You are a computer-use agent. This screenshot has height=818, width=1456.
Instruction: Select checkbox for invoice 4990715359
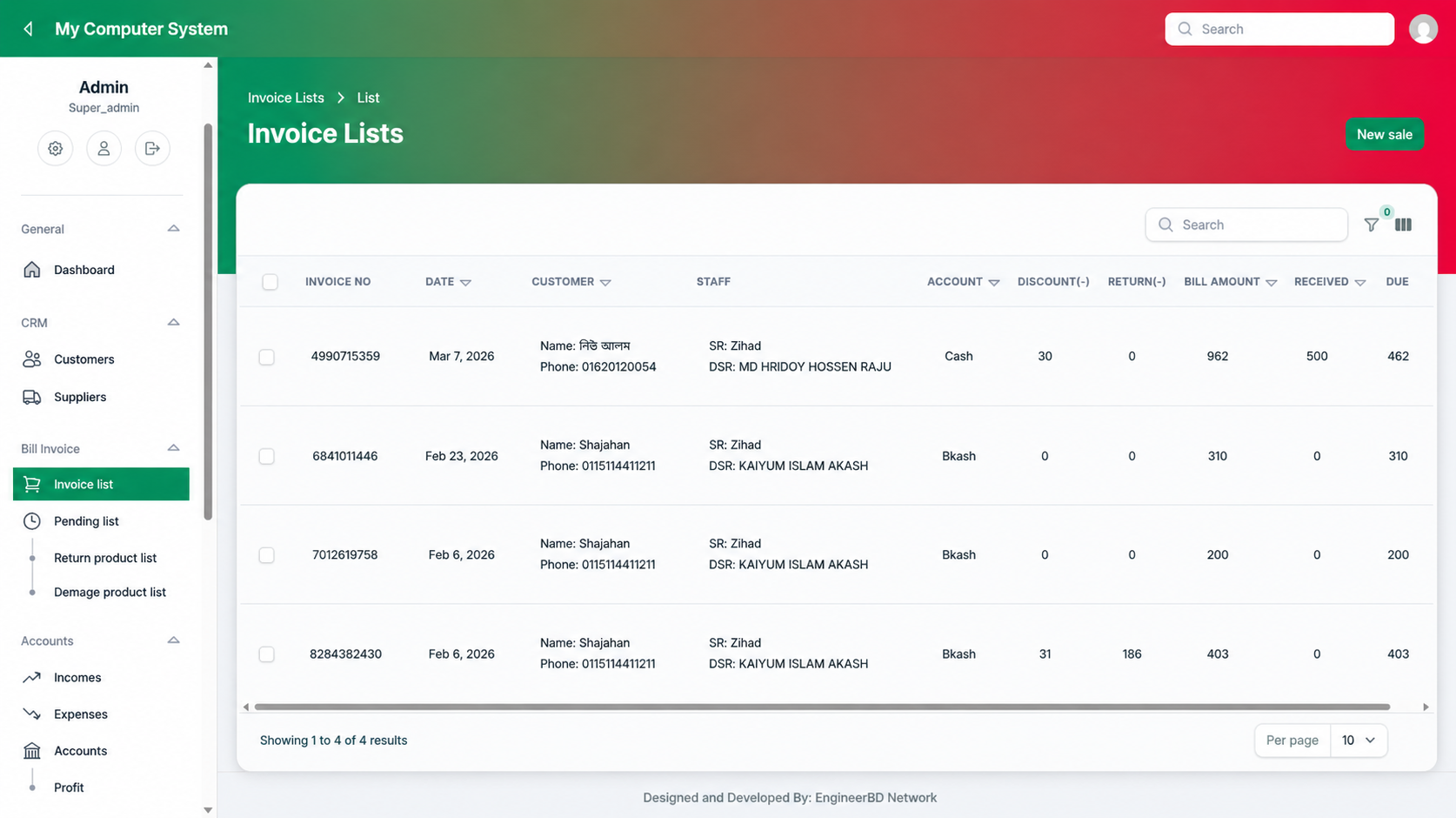(x=267, y=357)
